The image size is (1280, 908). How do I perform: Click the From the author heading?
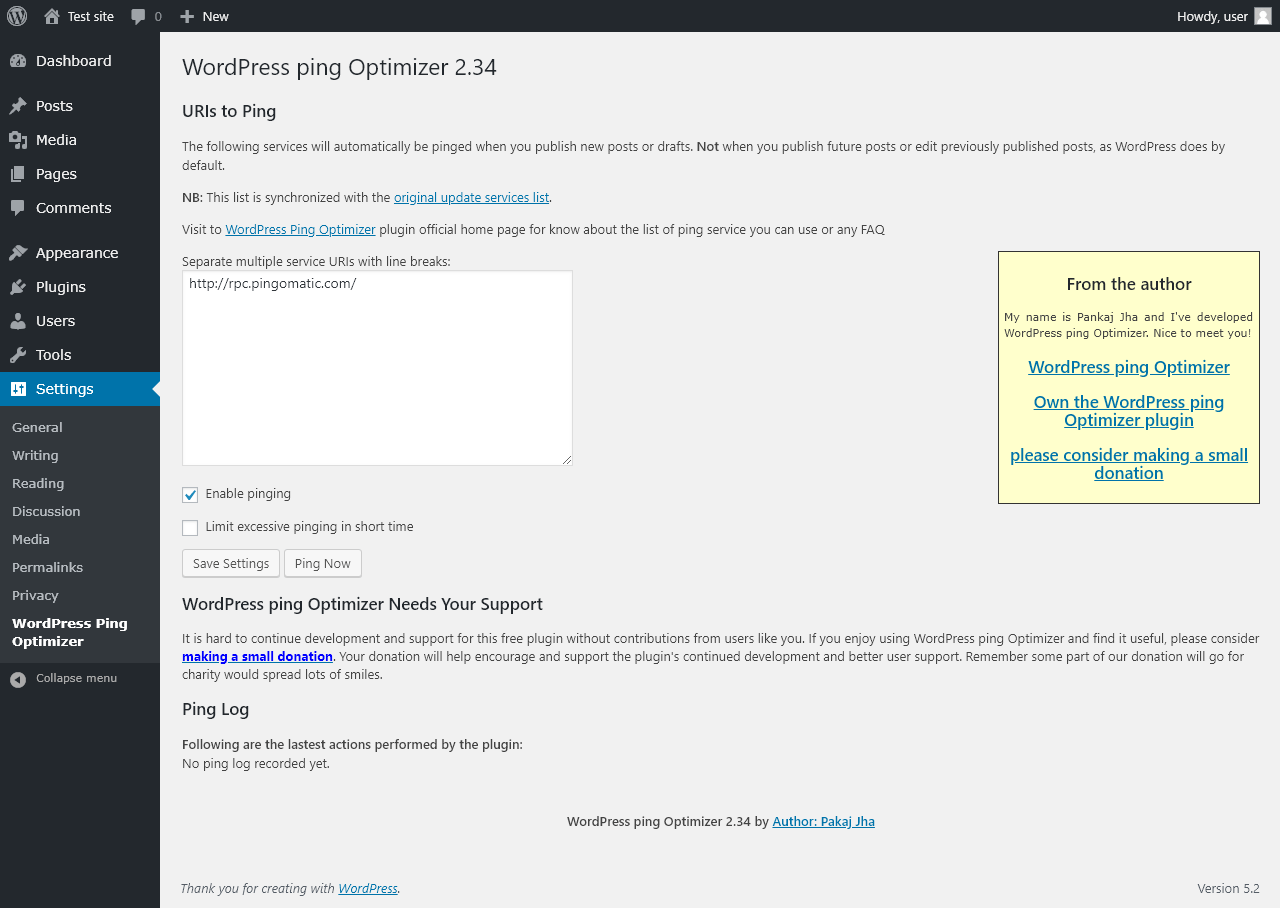[x=1129, y=285]
